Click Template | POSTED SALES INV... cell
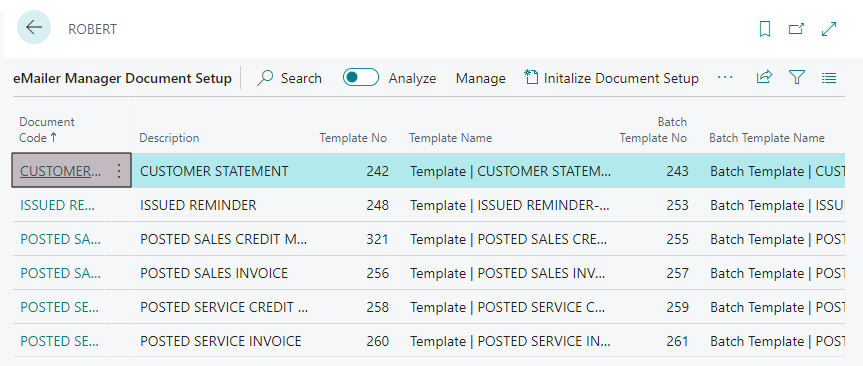Image resolution: width=863 pixels, height=366 pixels. 508,273
